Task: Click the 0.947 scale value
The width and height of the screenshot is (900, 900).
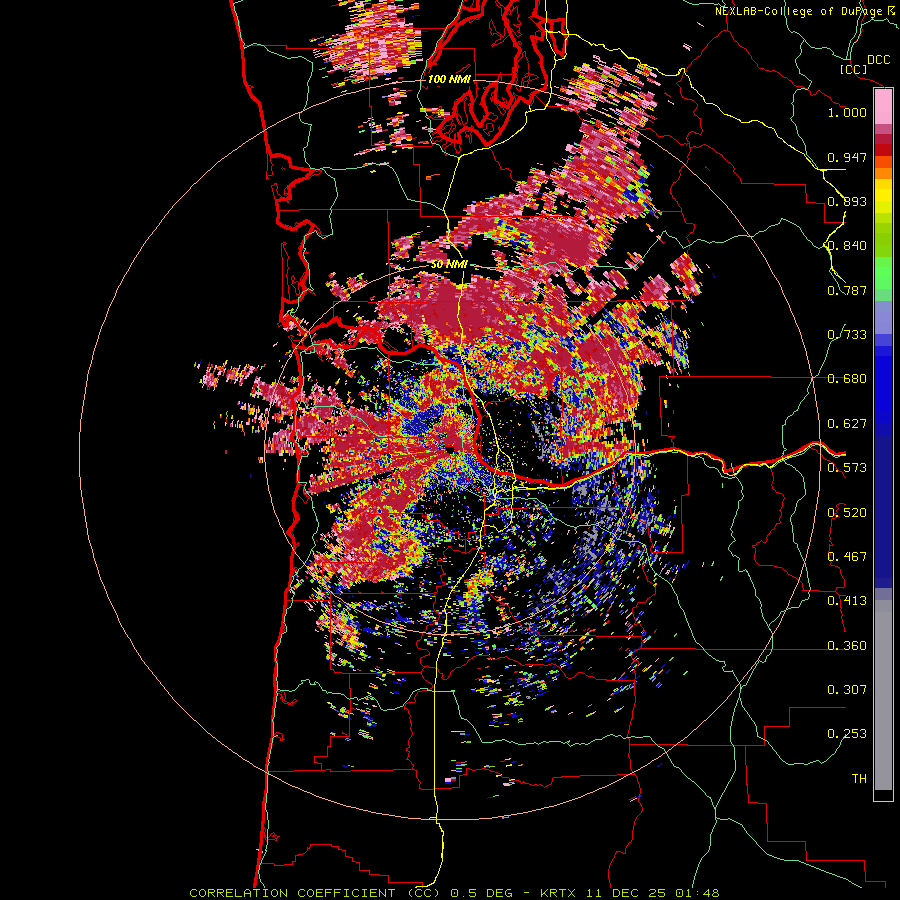Action: [x=847, y=157]
